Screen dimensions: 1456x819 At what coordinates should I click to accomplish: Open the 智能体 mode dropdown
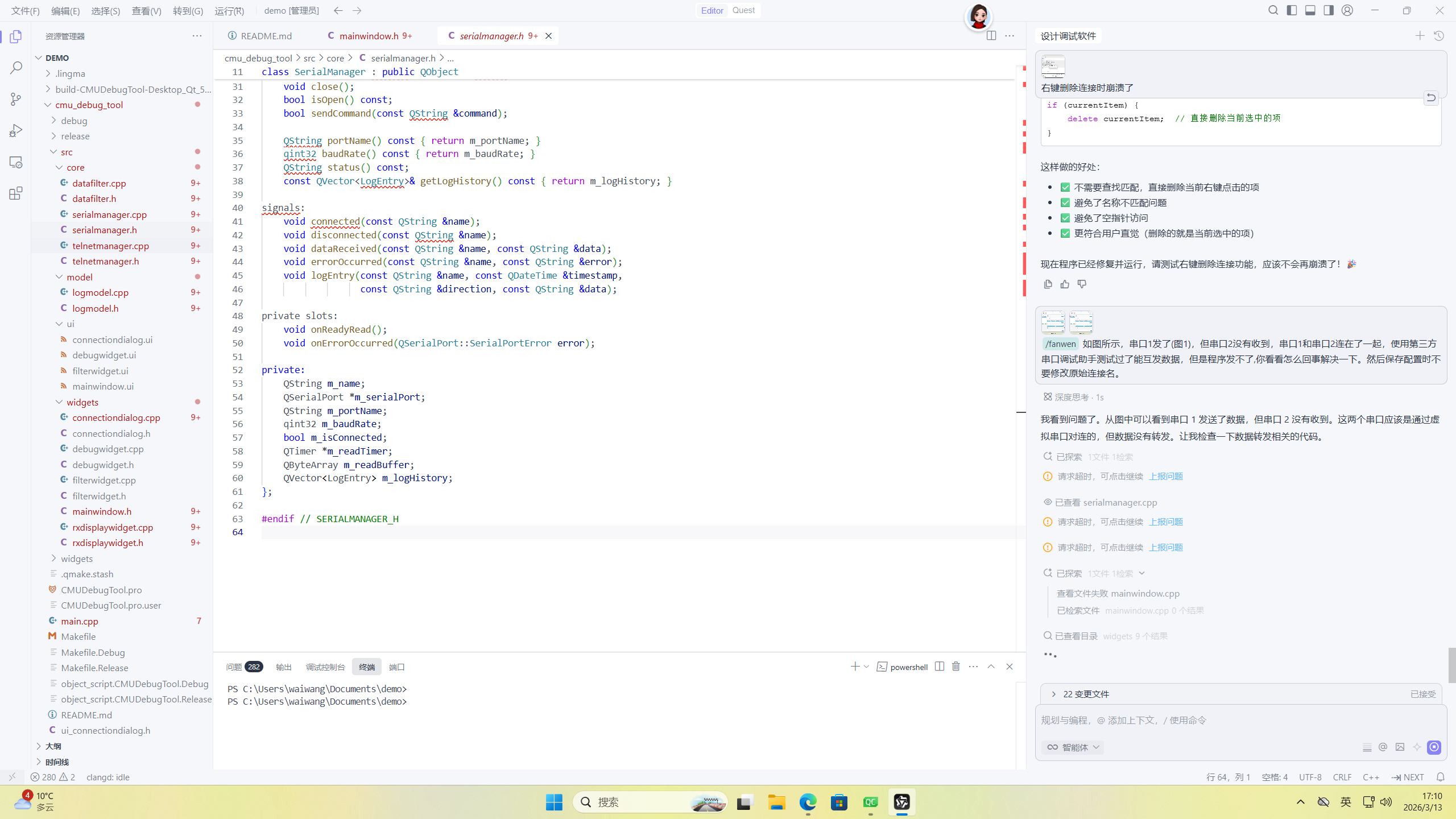pos(1074,747)
